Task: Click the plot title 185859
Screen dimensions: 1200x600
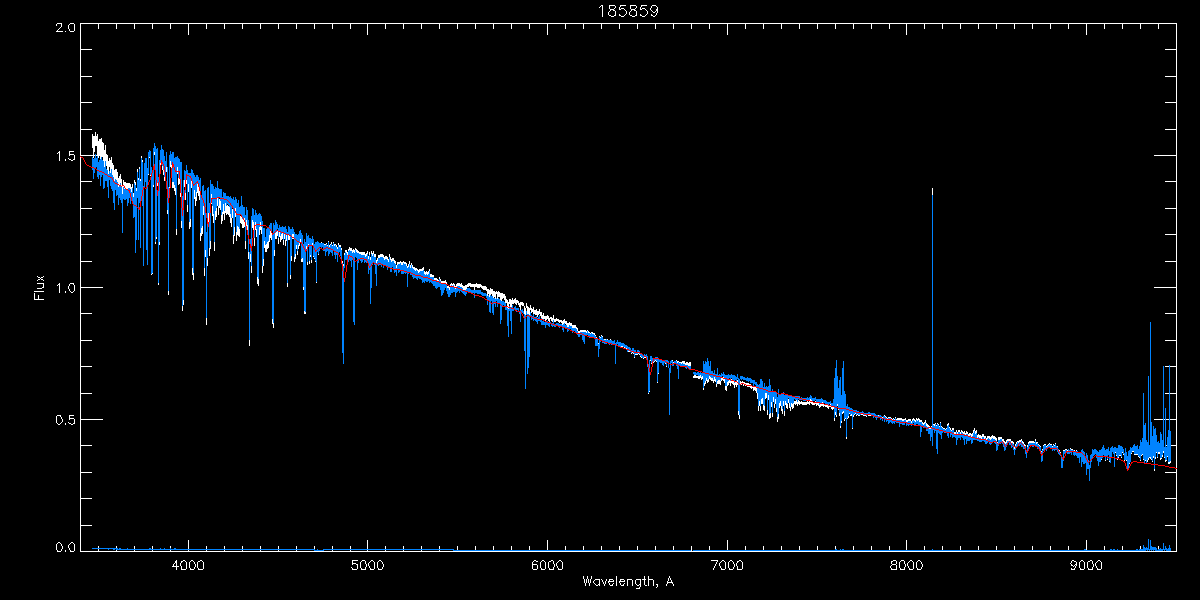Action: [628, 13]
